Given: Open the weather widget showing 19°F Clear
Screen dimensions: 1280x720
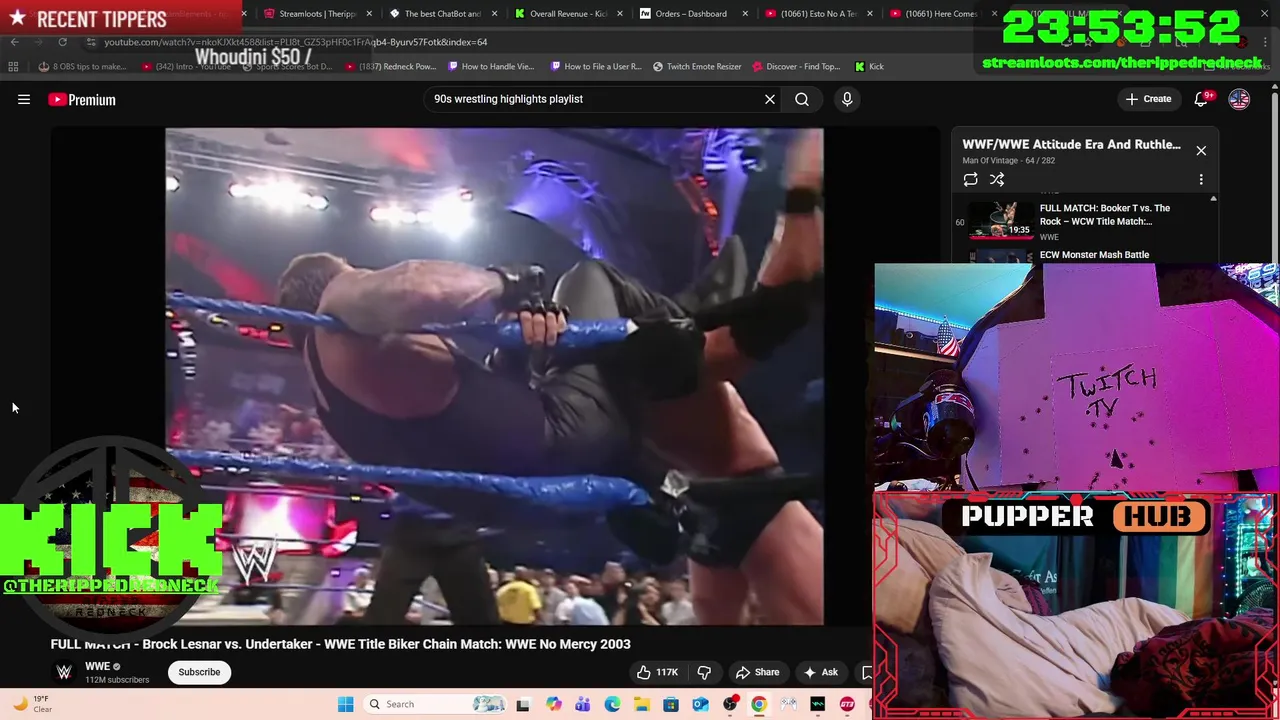Looking at the screenshot, I should (x=30, y=704).
